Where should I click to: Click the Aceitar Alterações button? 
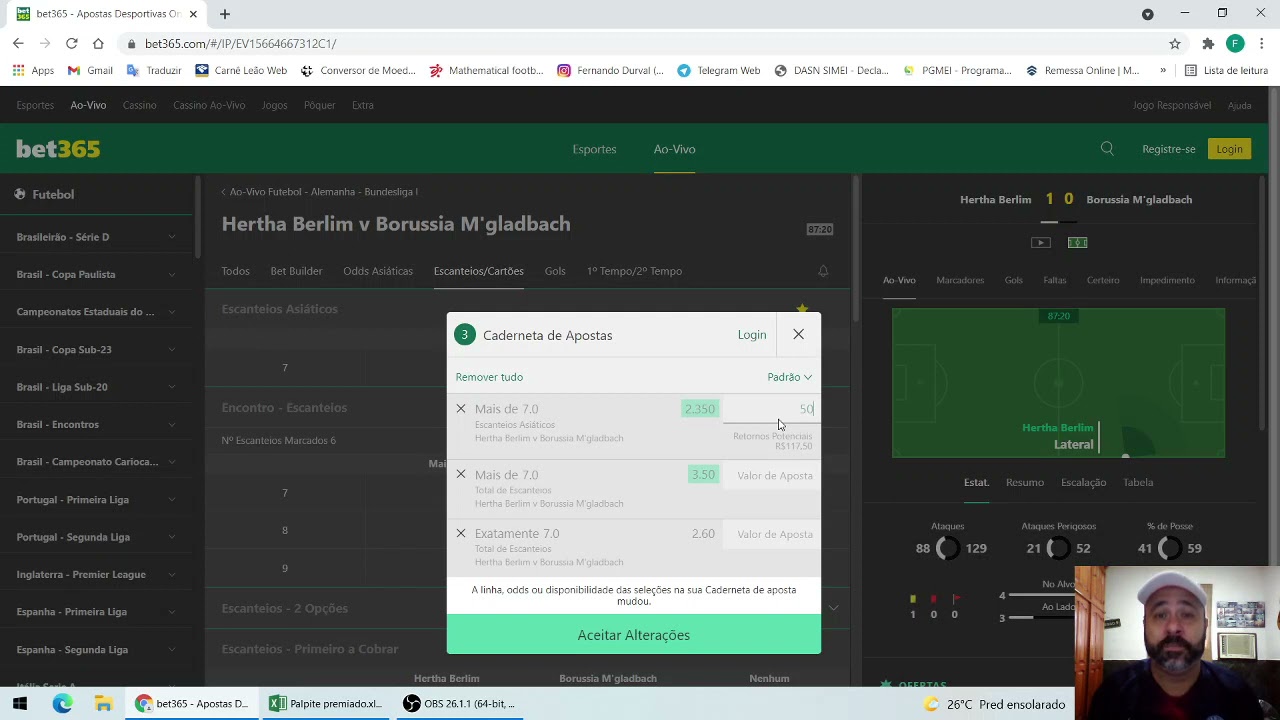tap(634, 635)
